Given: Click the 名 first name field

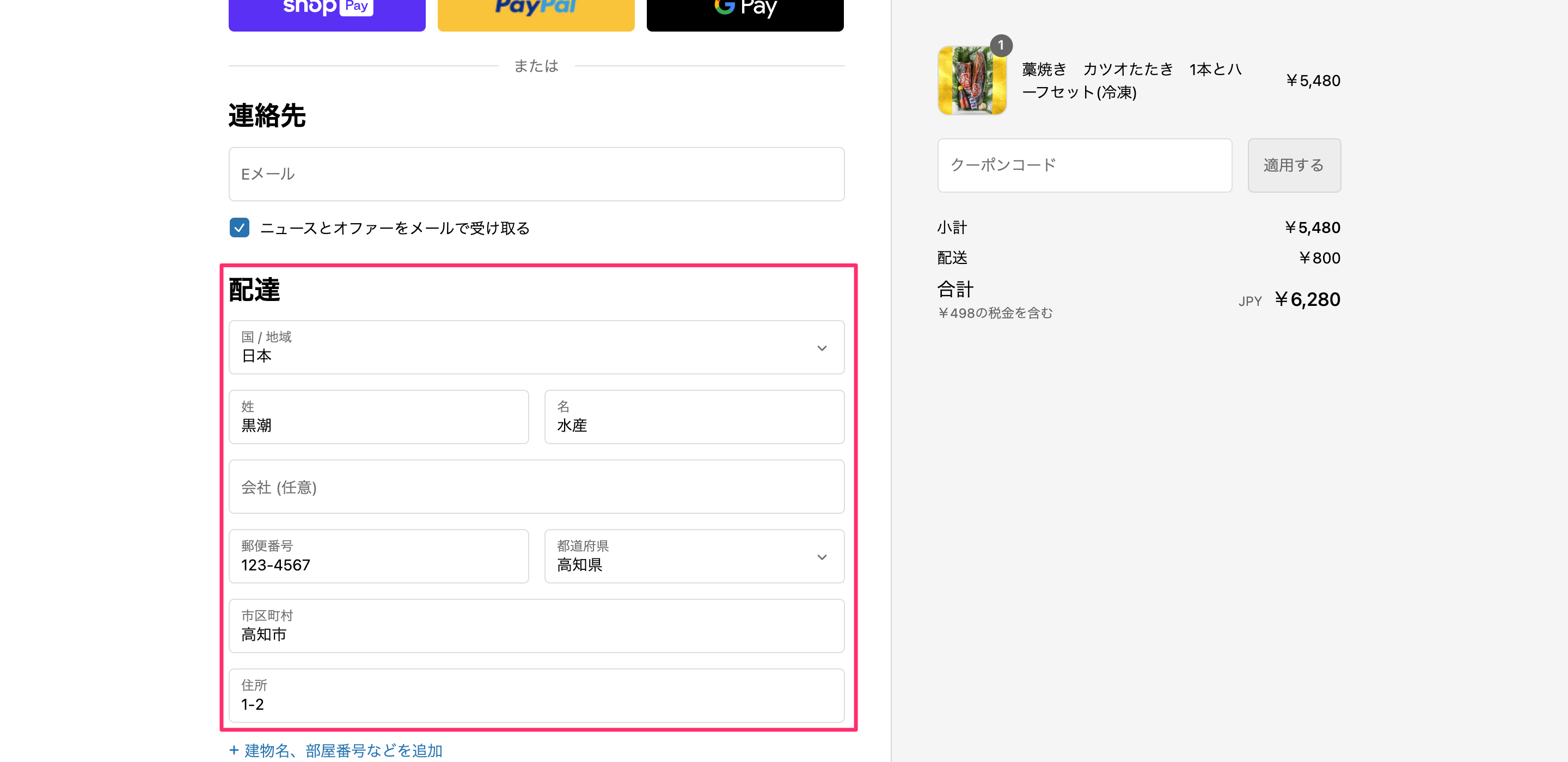Looking at the screenshot, I should click(x=694, y=417).
